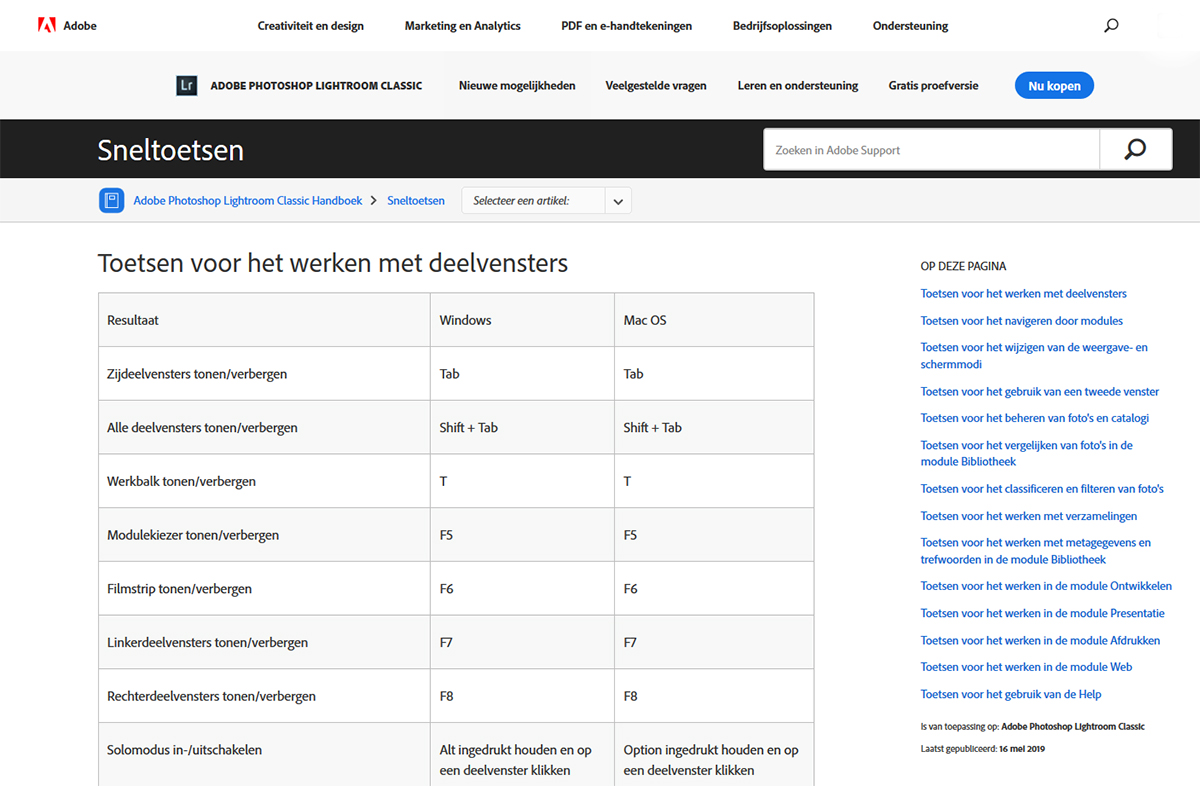The width and height of the screenshot is (1200, 786).
Task: Jump to 'module Web' link
Action: 1026,667
